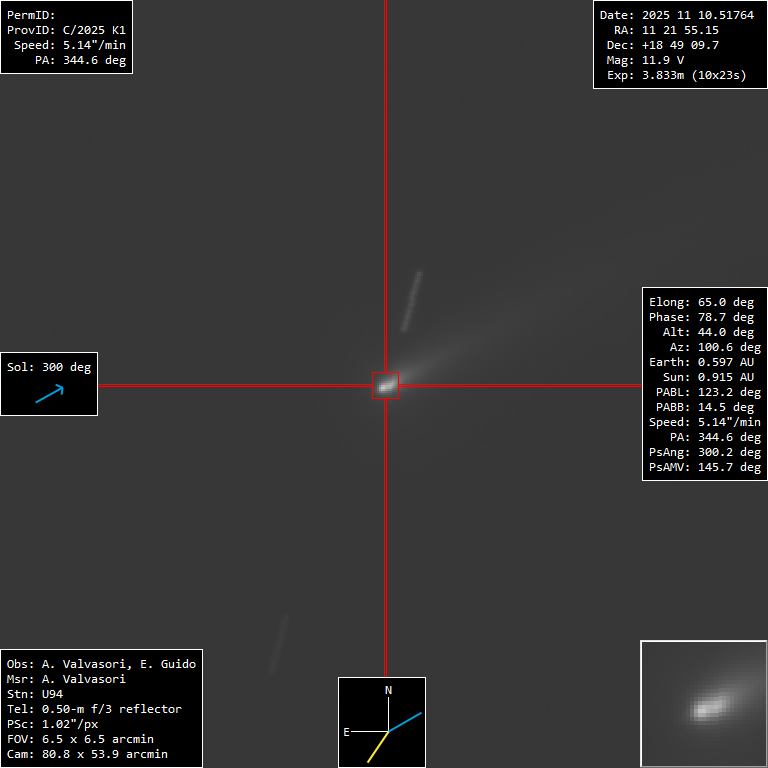Click the blue line in the compass box
The height and width of the screenshot is (768, 768).
pos(406,721)
